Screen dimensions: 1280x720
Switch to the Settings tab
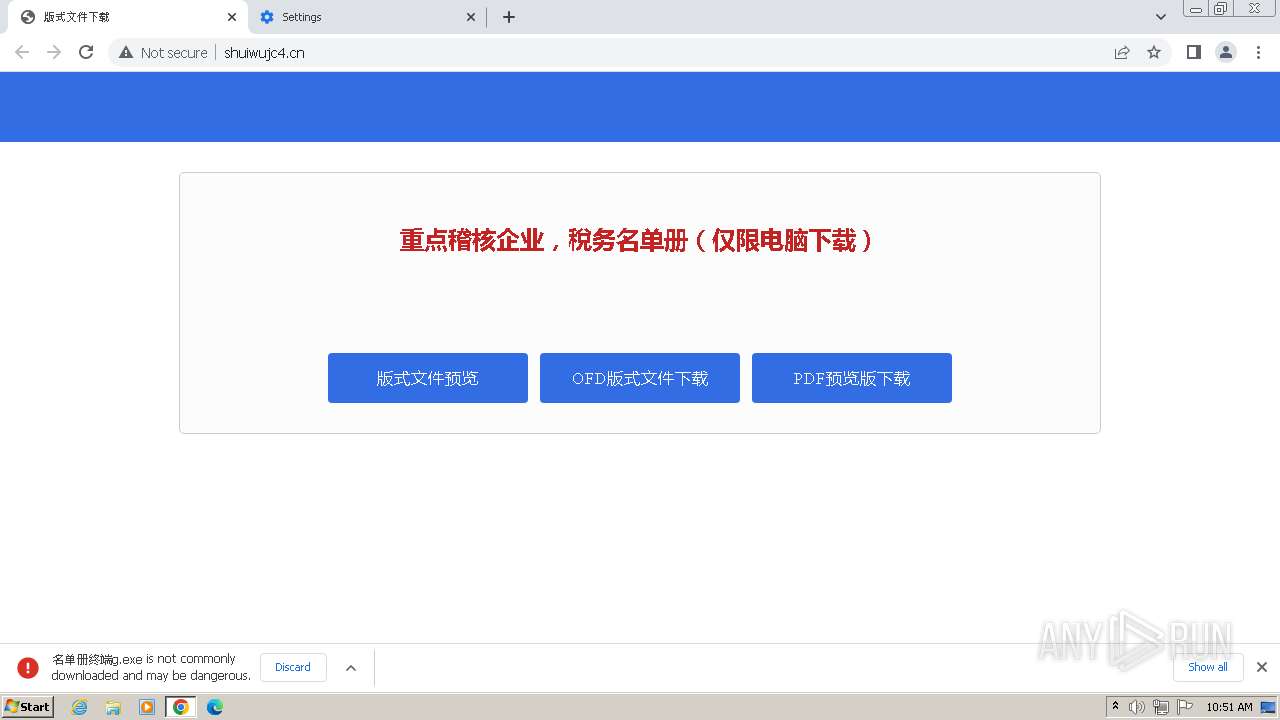367,17
